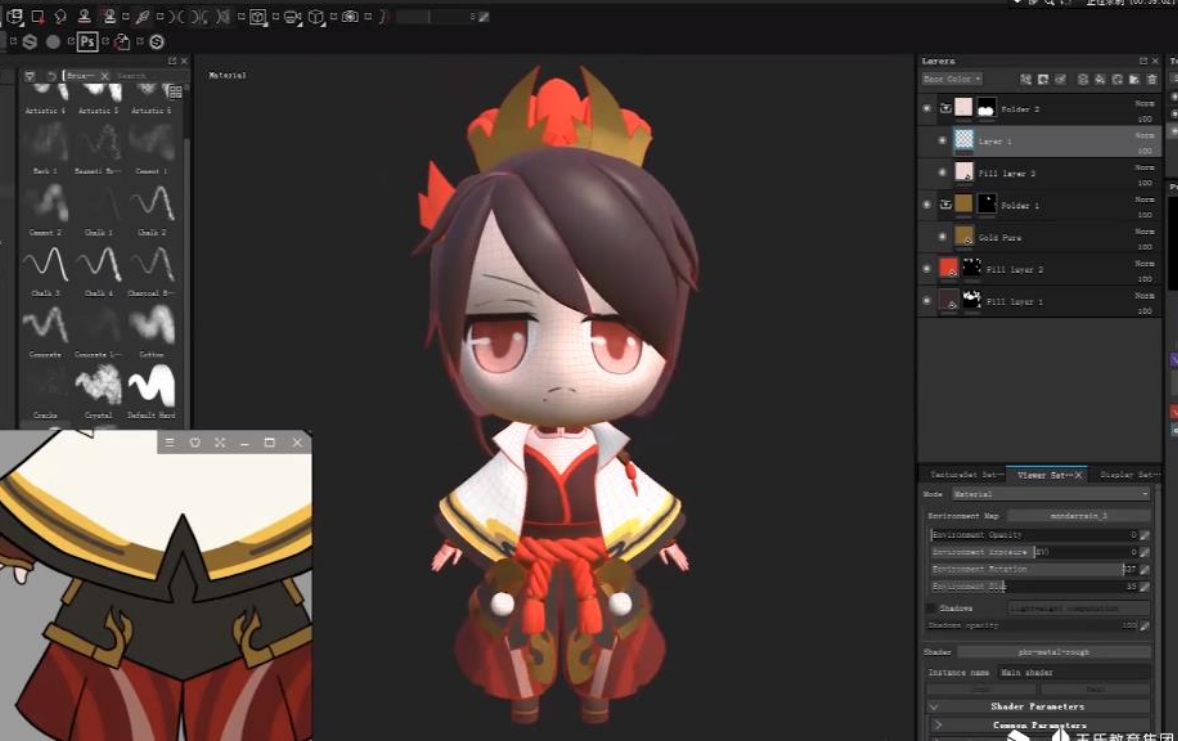This screenshot has height=741, width=1178.
Task: Toggle visibility of Fill layer 2
Action: coord(926,269)
